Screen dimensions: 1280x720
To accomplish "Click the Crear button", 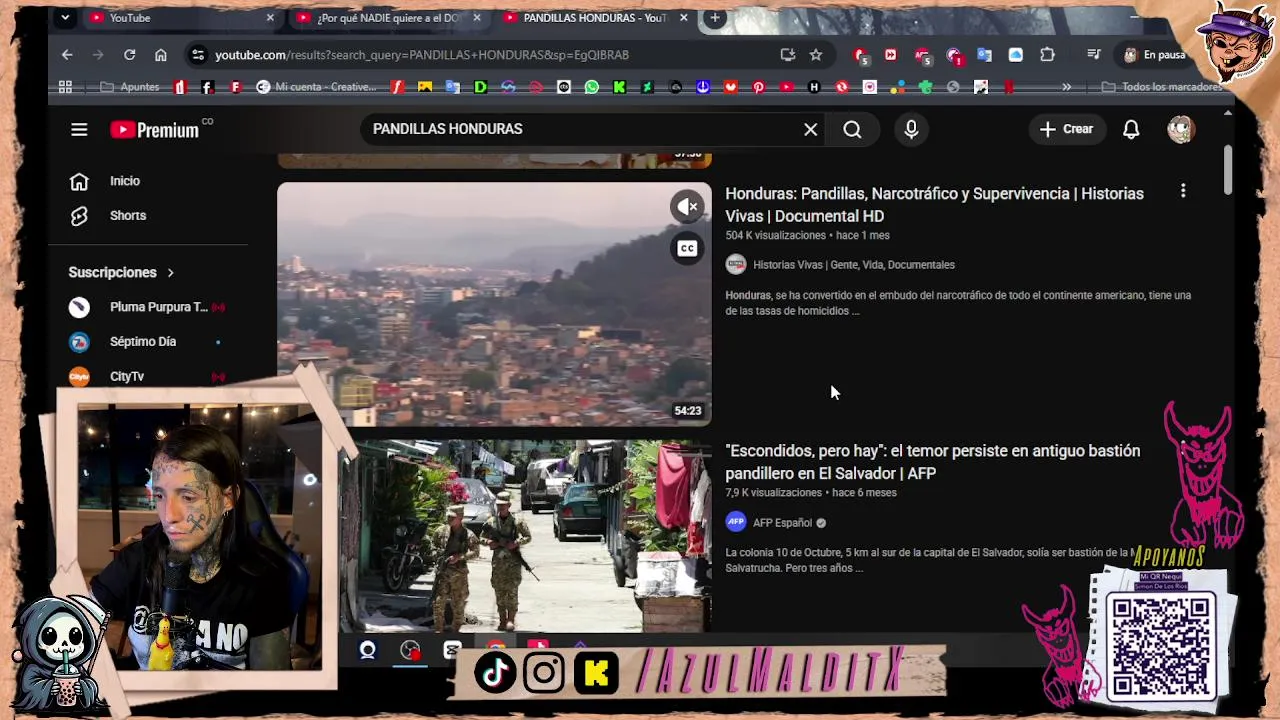I will click(x=1066, y=129).
